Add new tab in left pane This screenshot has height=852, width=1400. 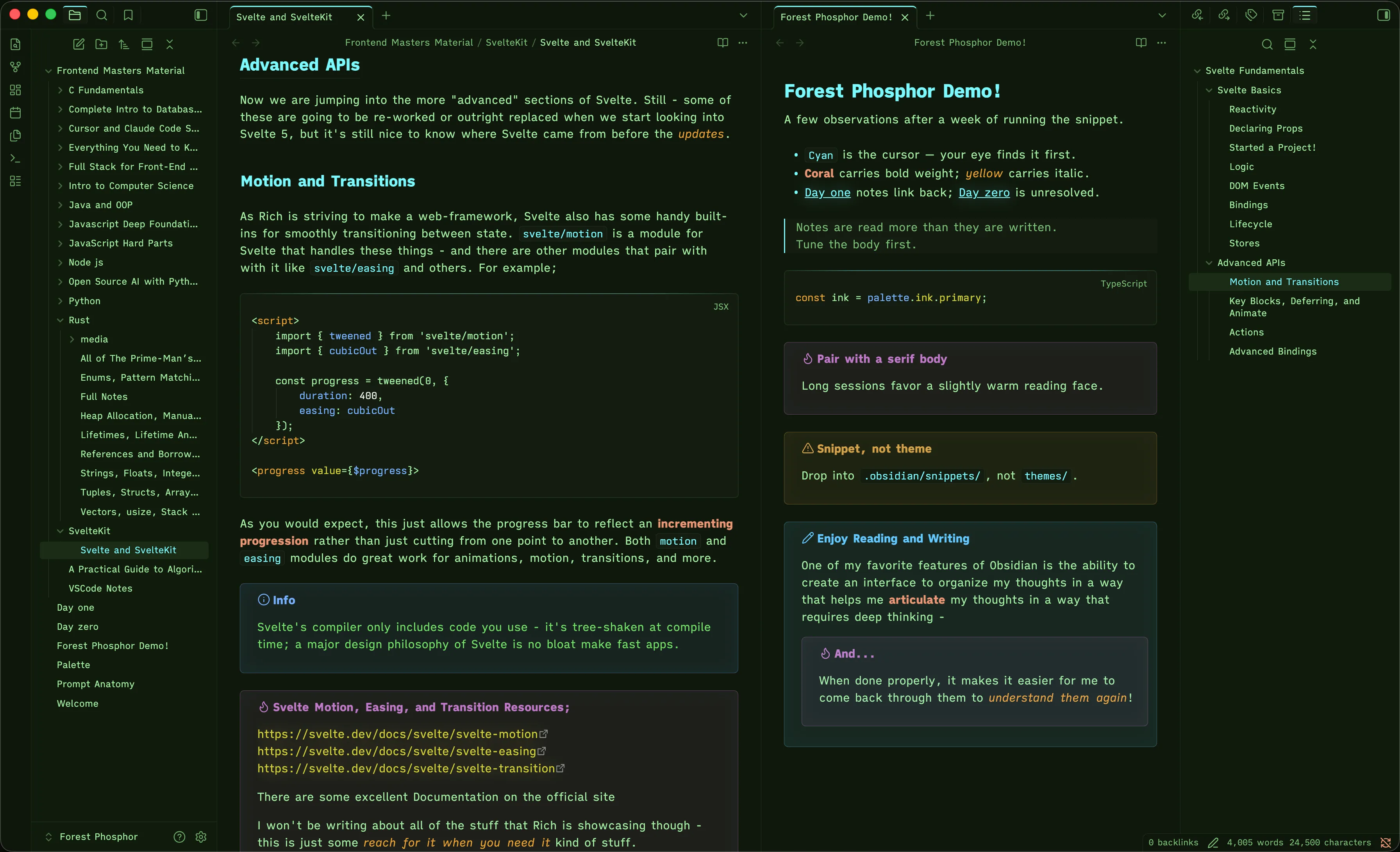[386, 16]
